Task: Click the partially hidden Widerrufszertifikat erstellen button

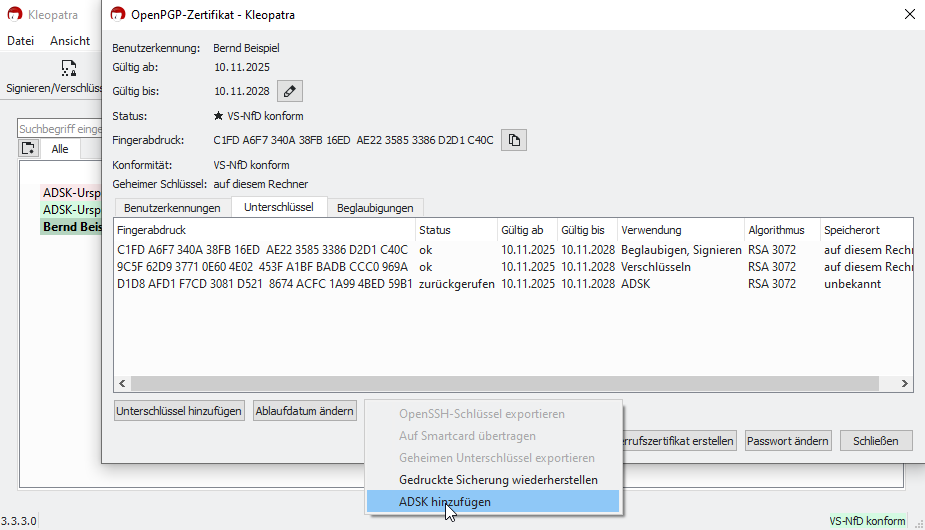Action: coord(679,441)
